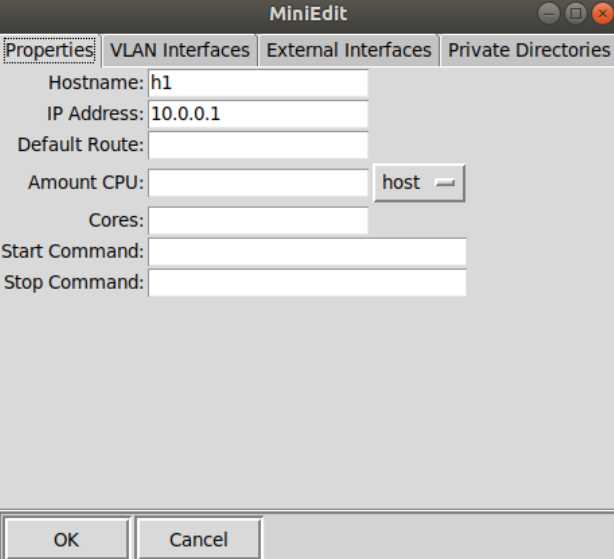Click the empty Default Route field

258,145
